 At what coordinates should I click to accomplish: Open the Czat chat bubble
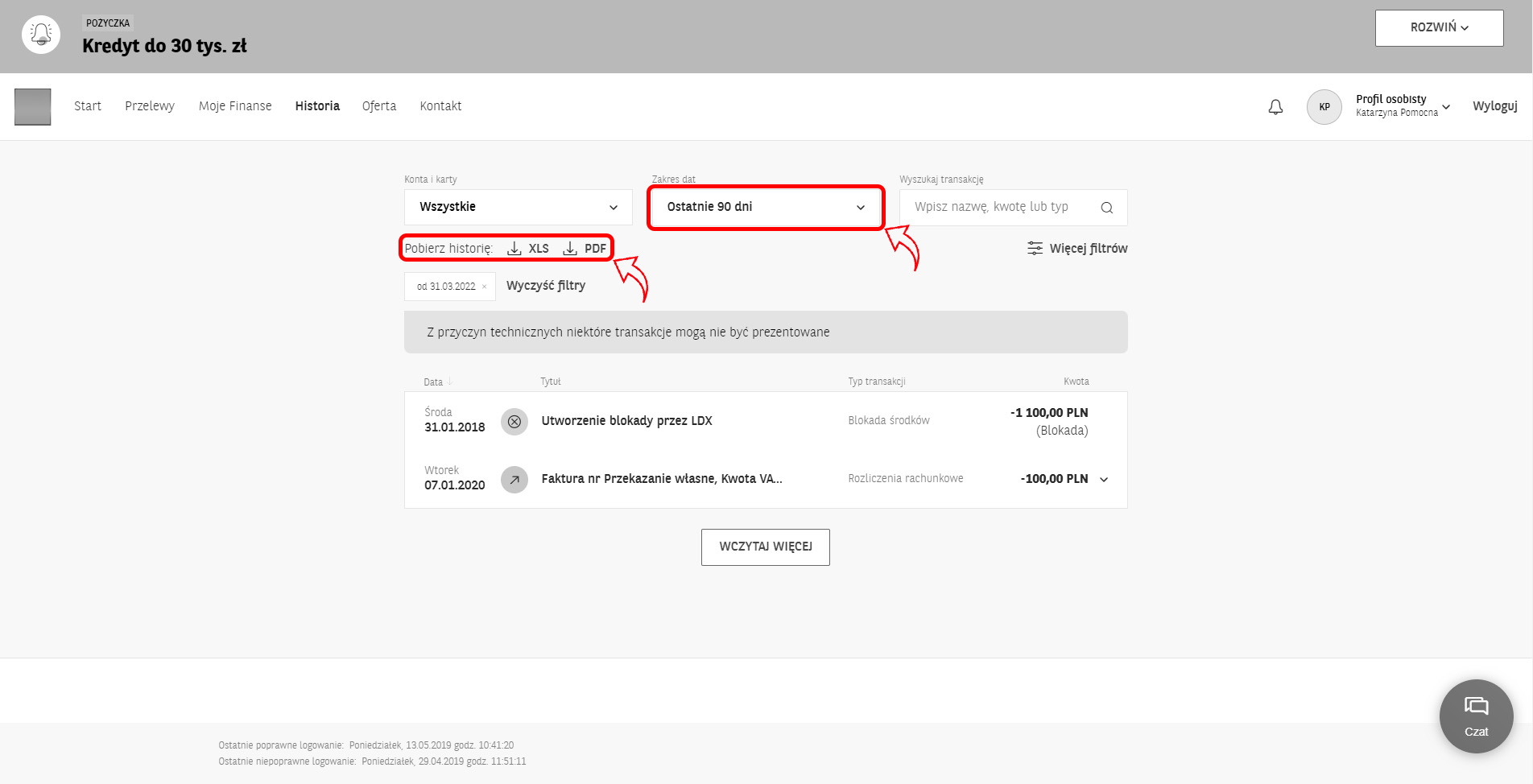tap(1476, 716)
